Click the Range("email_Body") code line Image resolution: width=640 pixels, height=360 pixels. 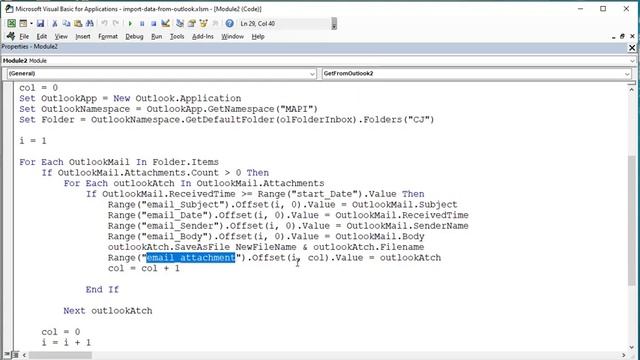tap(266, 236)
